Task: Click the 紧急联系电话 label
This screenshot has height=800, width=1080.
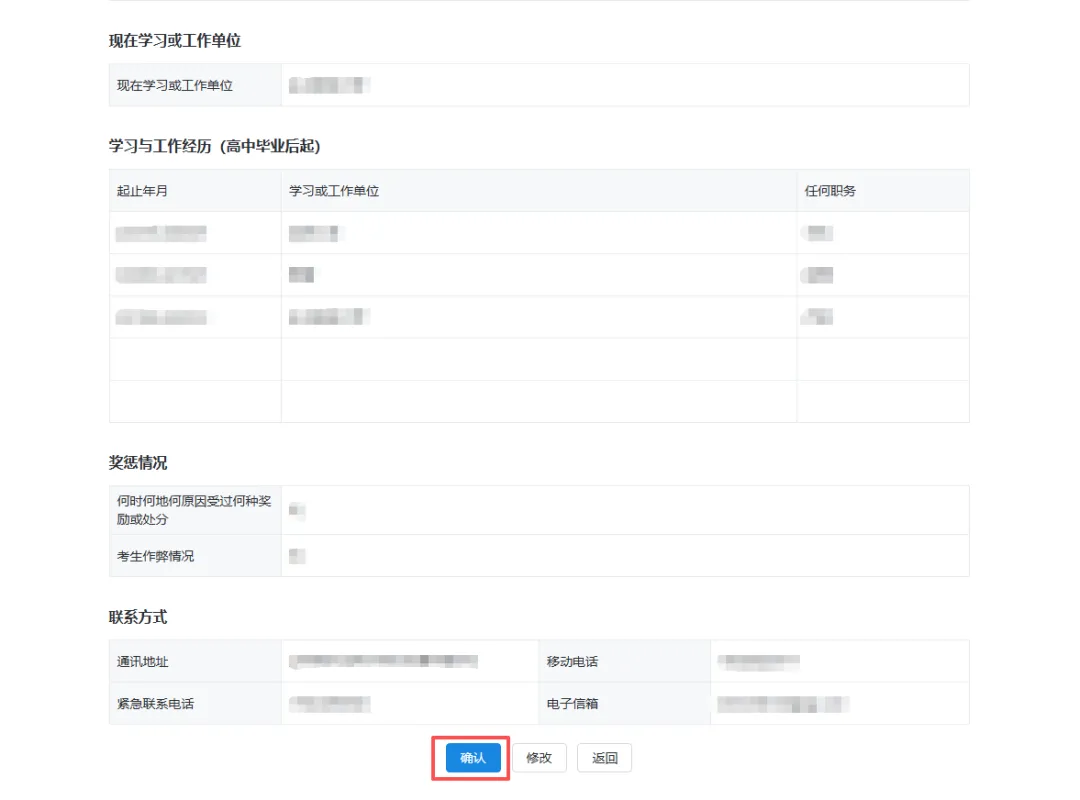Action: [156, 704]
